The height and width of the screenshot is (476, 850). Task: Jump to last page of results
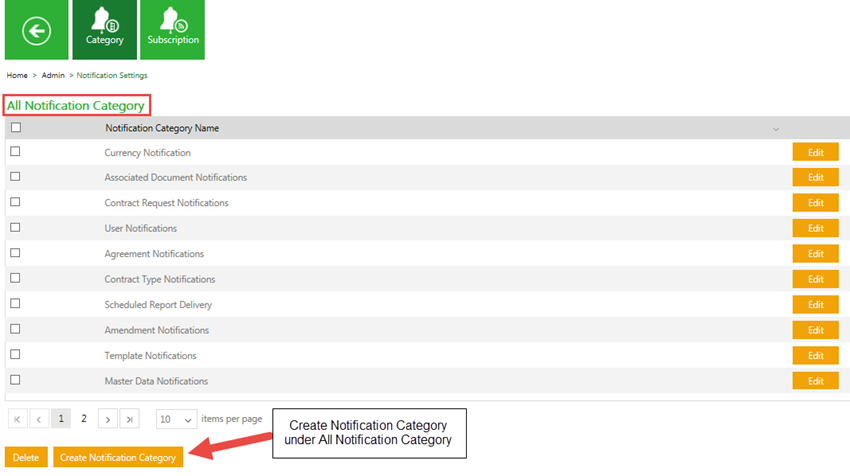click(x=130, y=419)
